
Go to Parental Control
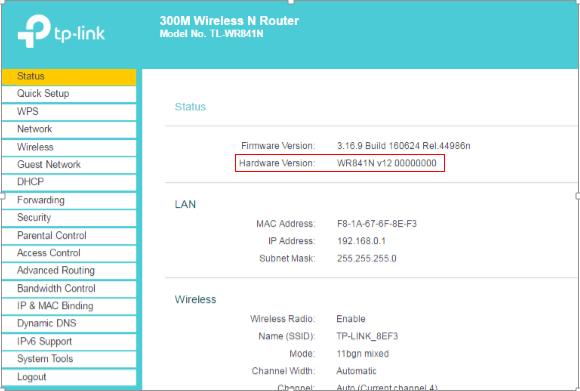69,236
